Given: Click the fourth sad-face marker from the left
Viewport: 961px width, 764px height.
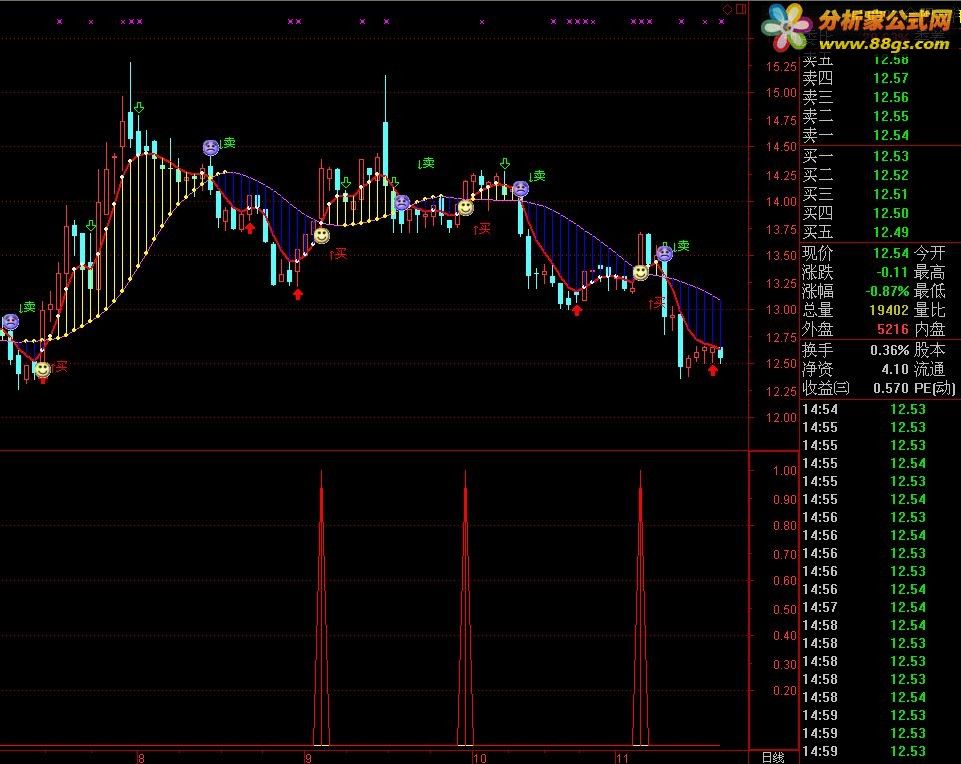Looking at the screenshot, I should point(520,189).
